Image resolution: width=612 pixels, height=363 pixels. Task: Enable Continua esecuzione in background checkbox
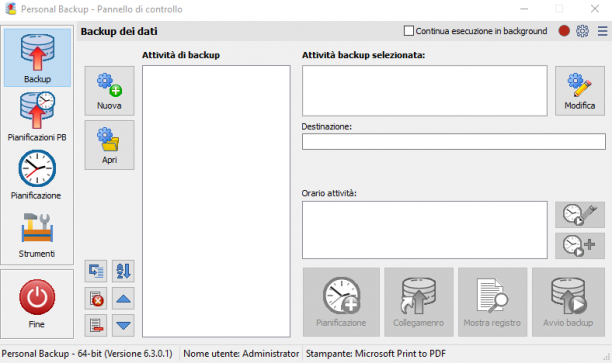409,31
